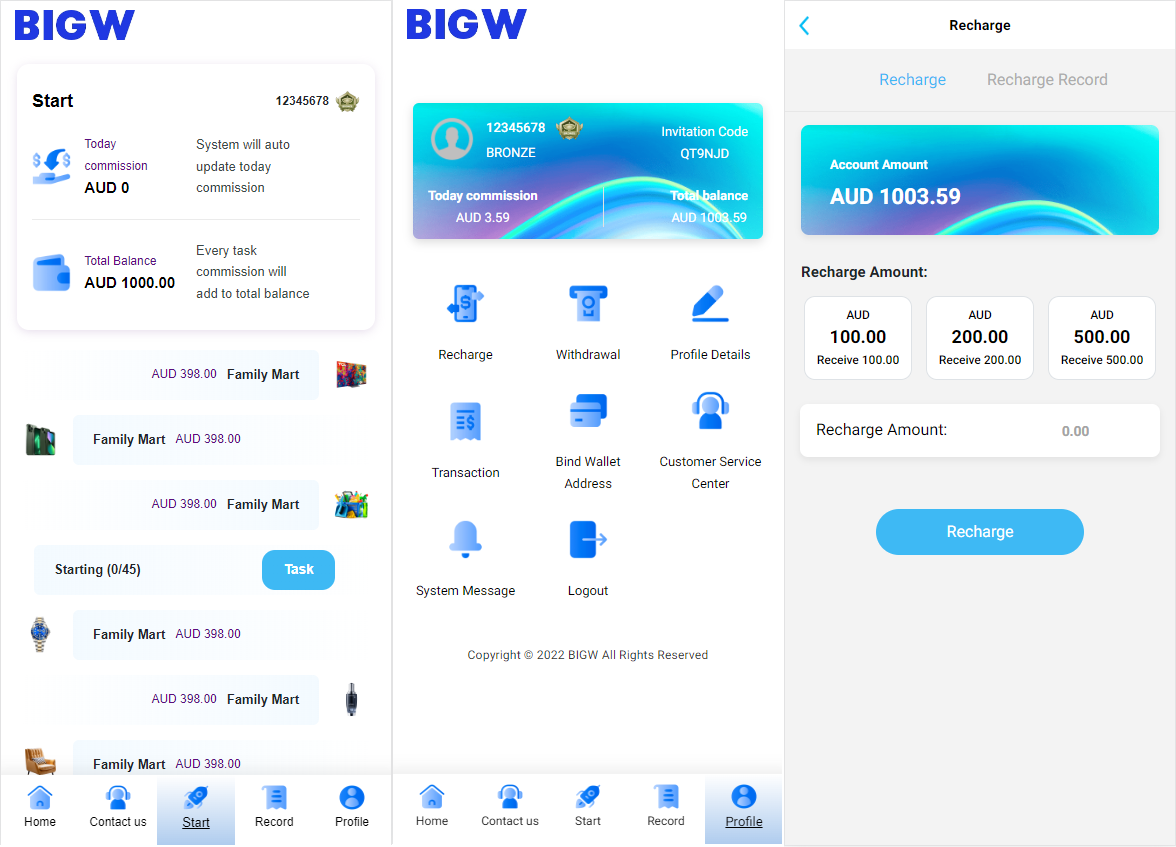Select the AUD 200.00 recharge option

(x=980, y=338)
